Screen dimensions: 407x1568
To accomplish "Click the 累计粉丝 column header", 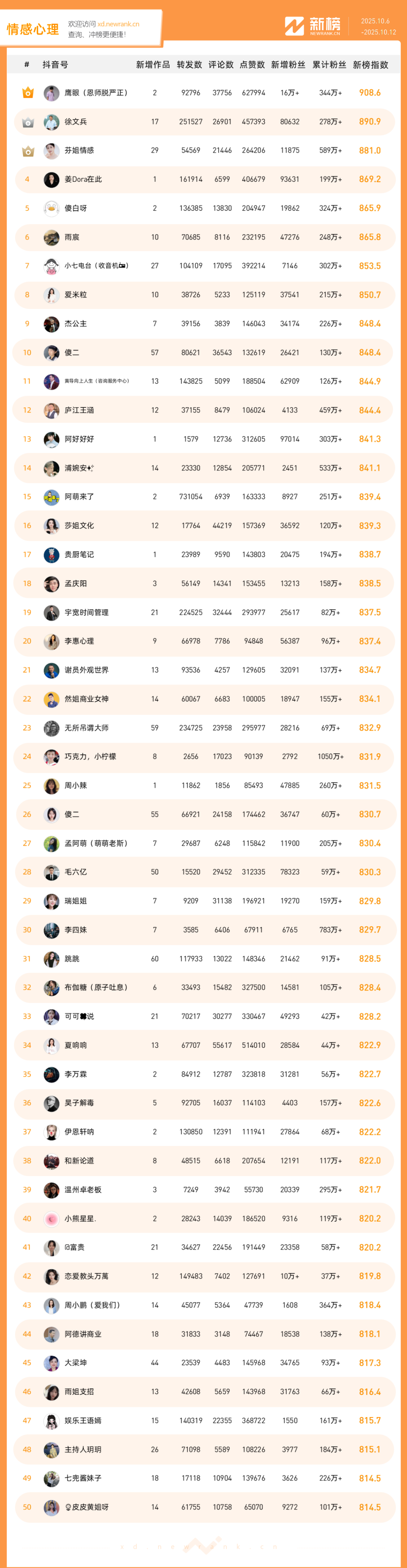I will [x=329, y=65].
